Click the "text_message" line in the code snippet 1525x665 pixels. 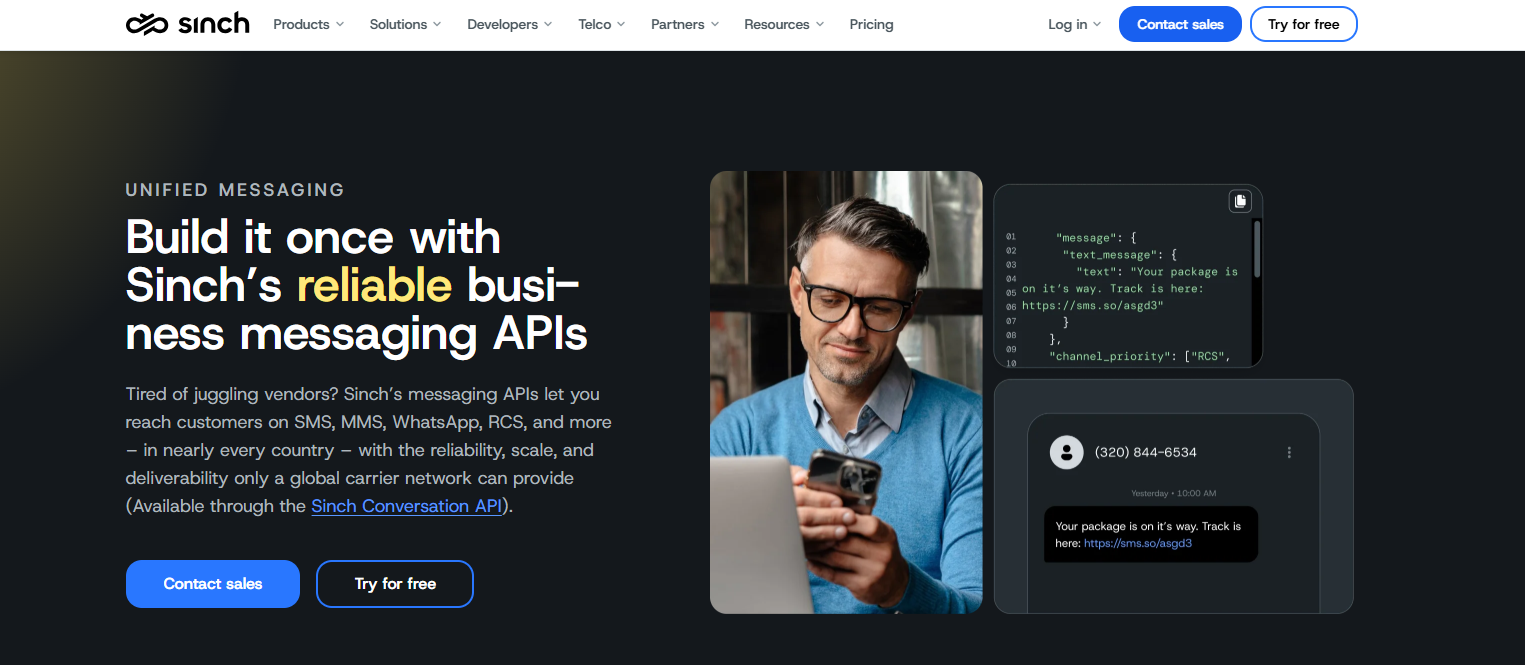1120,255
